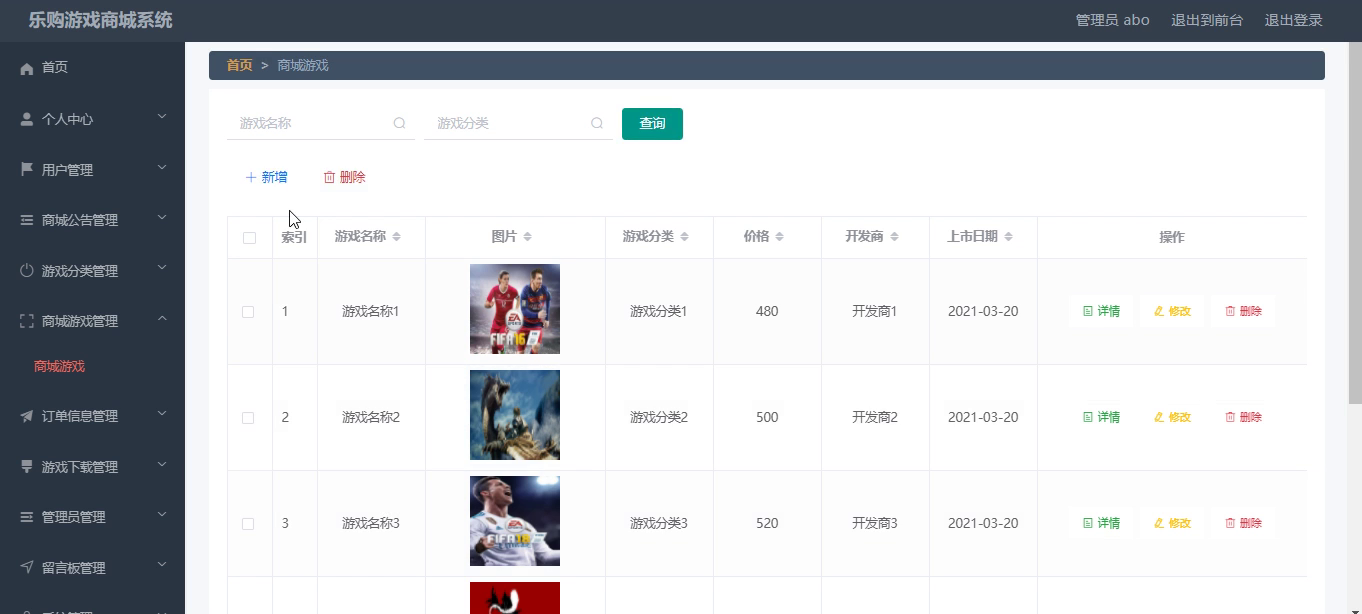This screenshot has height=614, width=1362.
Task: Expand 游戏下载管理 chevron
Action: pyautogui.click(x=162, y=465)
